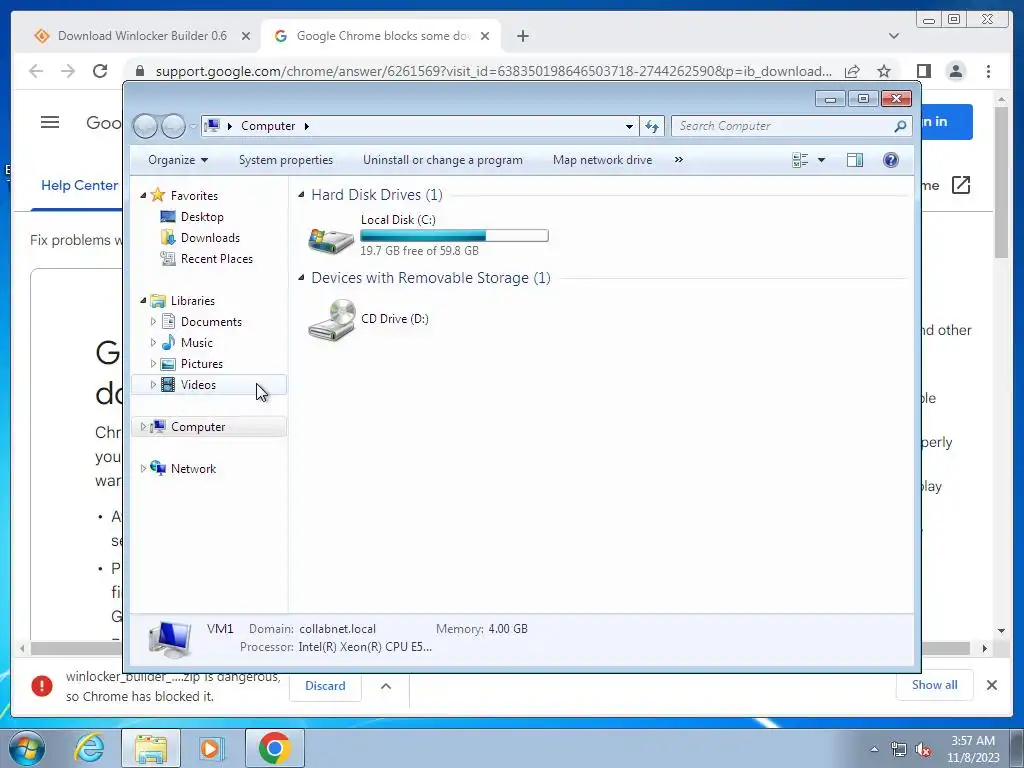Discard the blocked download
Viewport: 1024px width, 768px height.
click(x=325, y=686)
